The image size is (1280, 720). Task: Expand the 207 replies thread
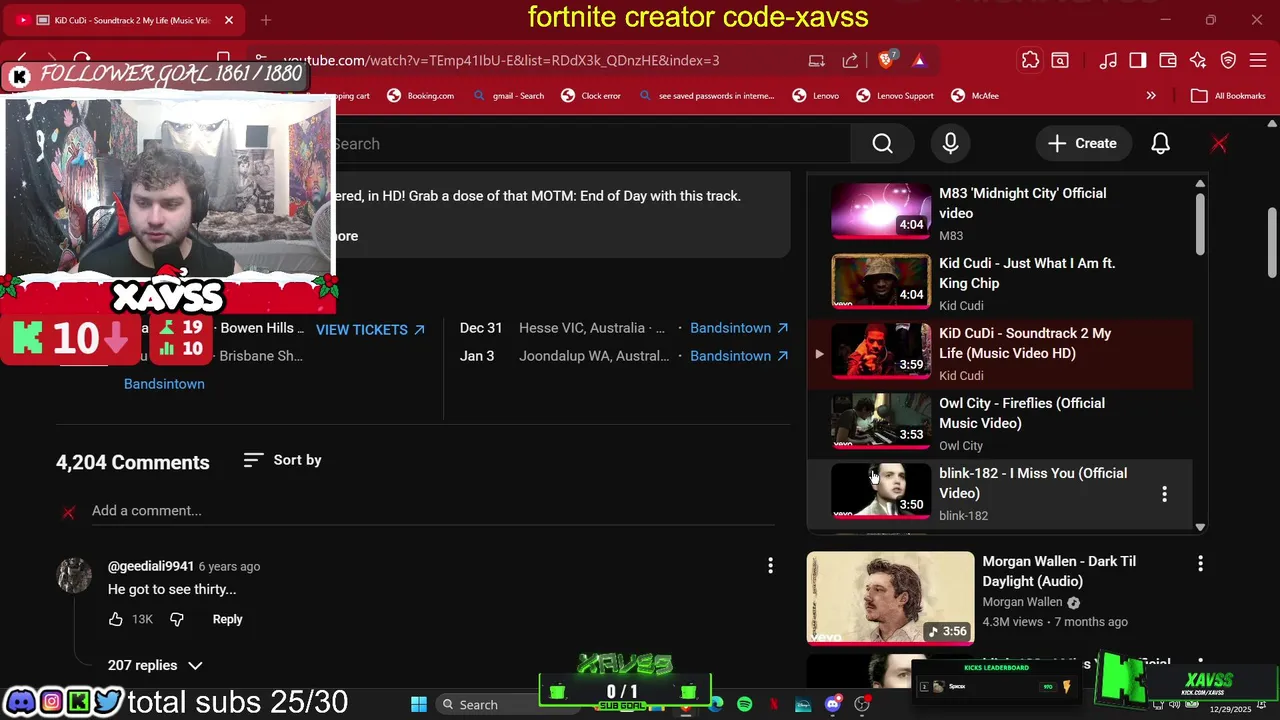point(155,665)
